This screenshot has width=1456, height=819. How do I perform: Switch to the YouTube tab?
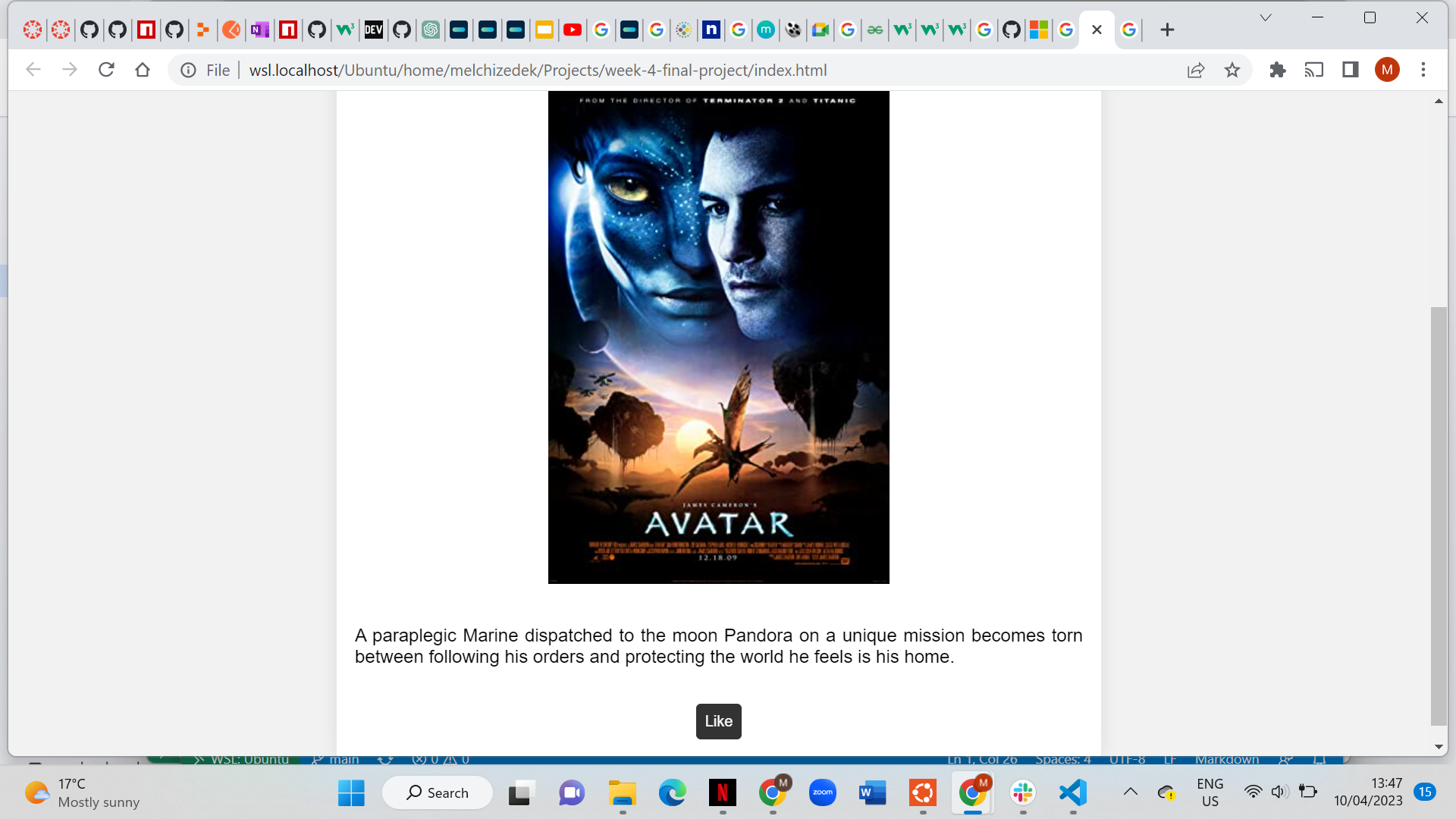point(573,30)
